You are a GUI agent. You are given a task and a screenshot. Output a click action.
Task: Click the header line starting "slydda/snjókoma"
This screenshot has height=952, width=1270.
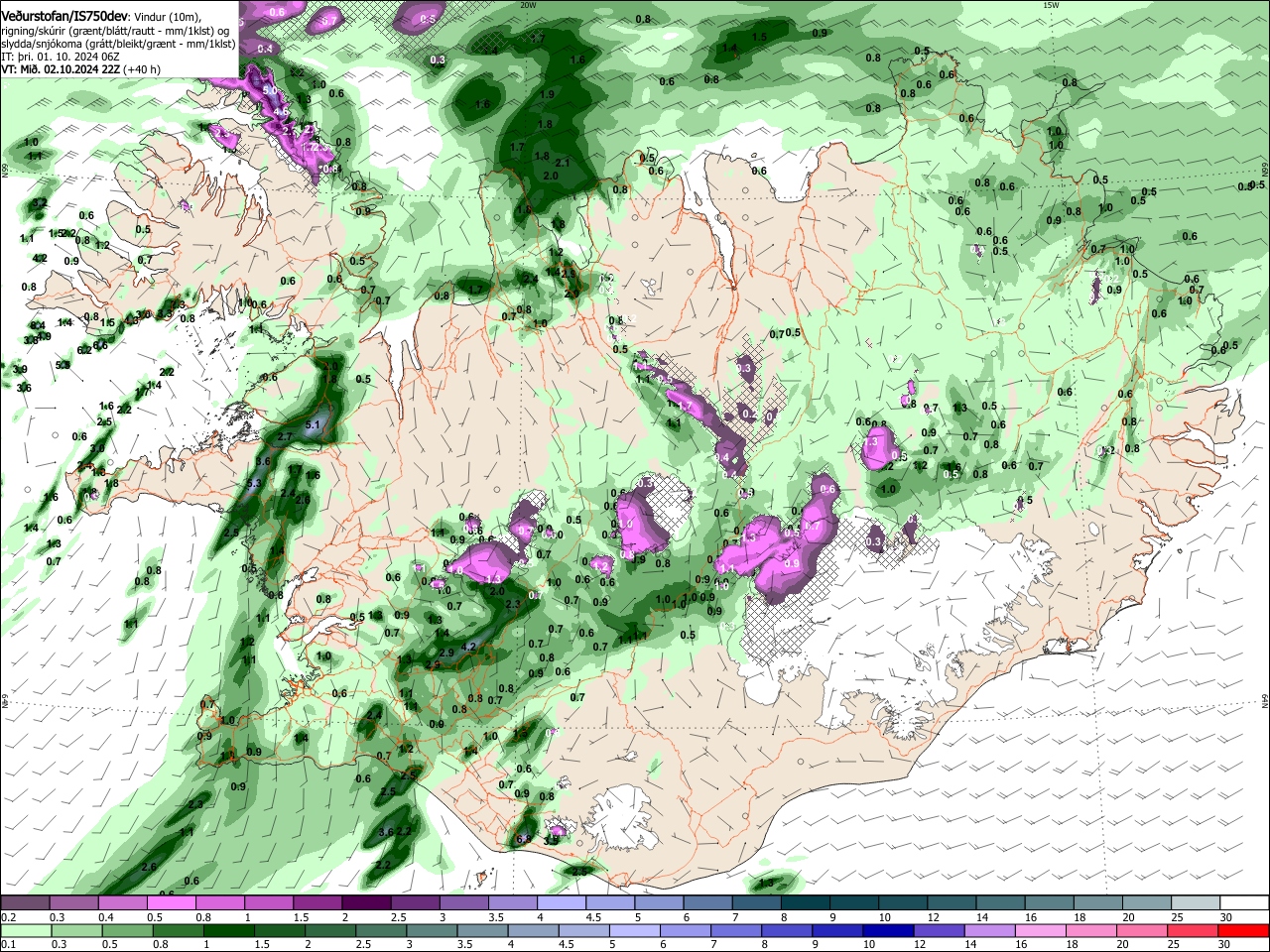point(118,44)
